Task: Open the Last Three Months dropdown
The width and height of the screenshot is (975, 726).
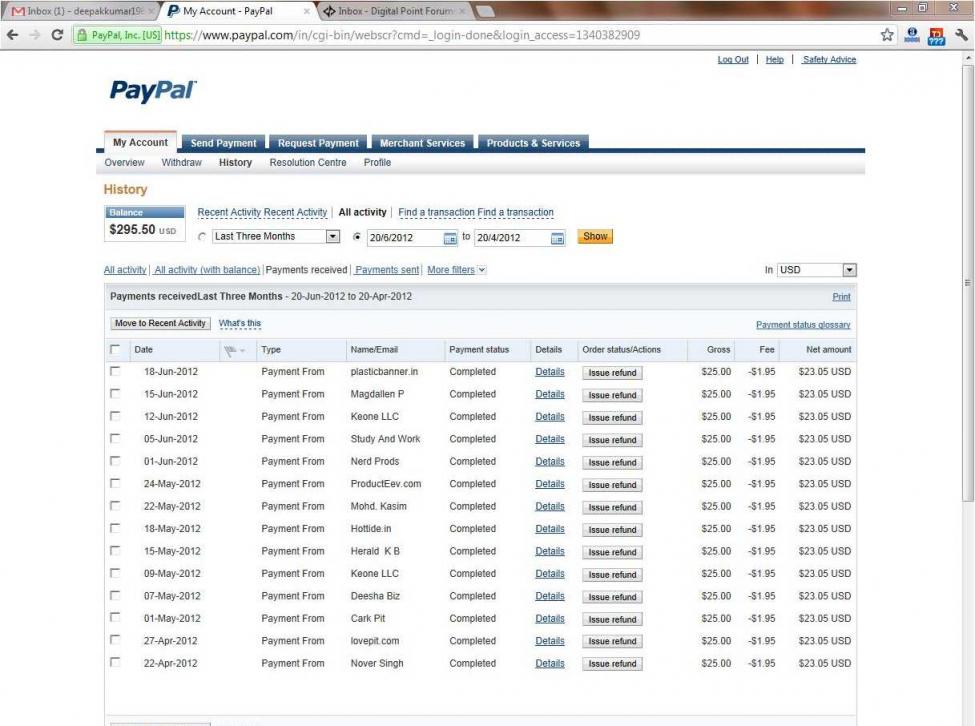Action: [275, 236]
